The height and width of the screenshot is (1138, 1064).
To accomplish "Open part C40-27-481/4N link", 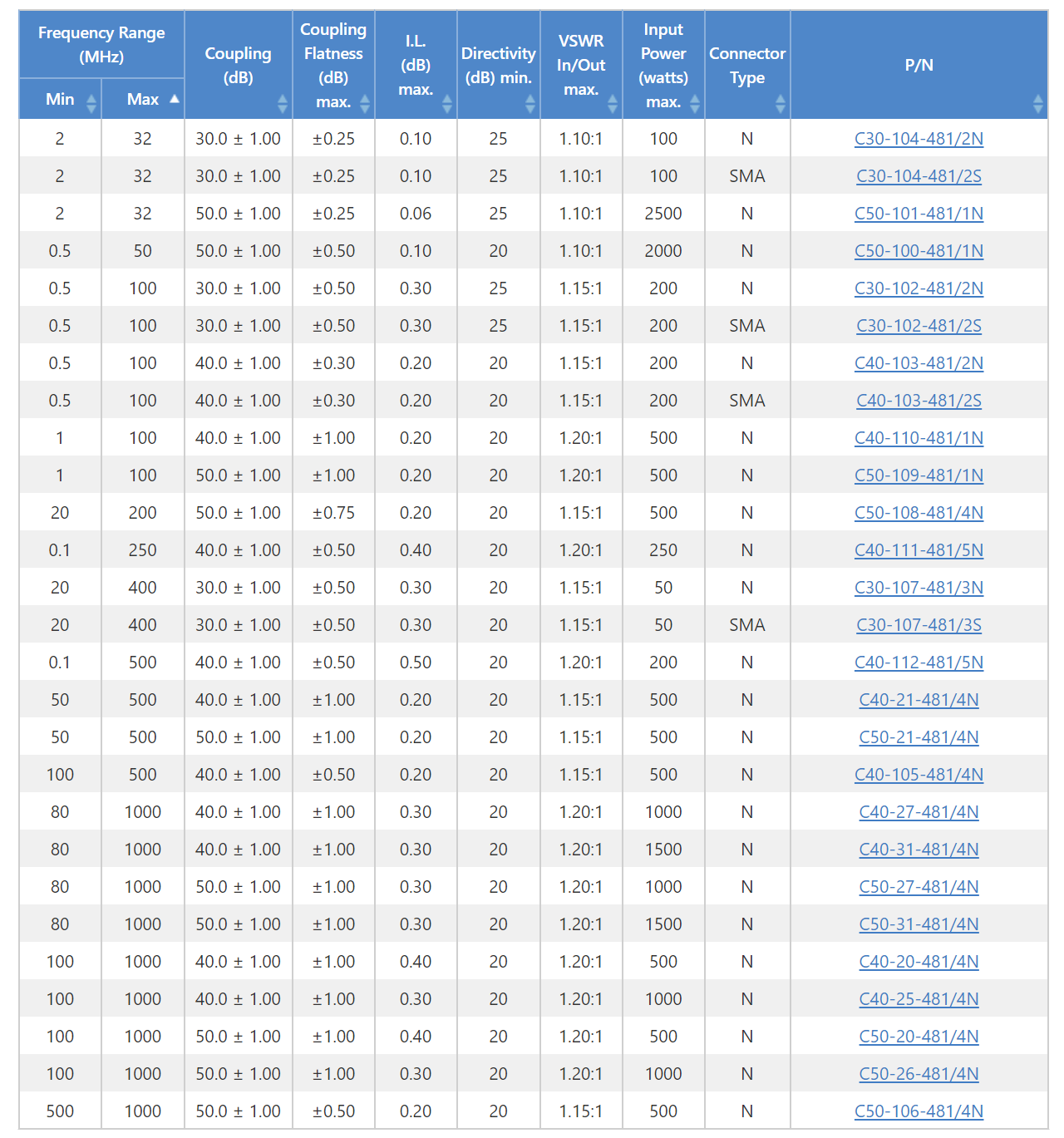I will [919, 812].
